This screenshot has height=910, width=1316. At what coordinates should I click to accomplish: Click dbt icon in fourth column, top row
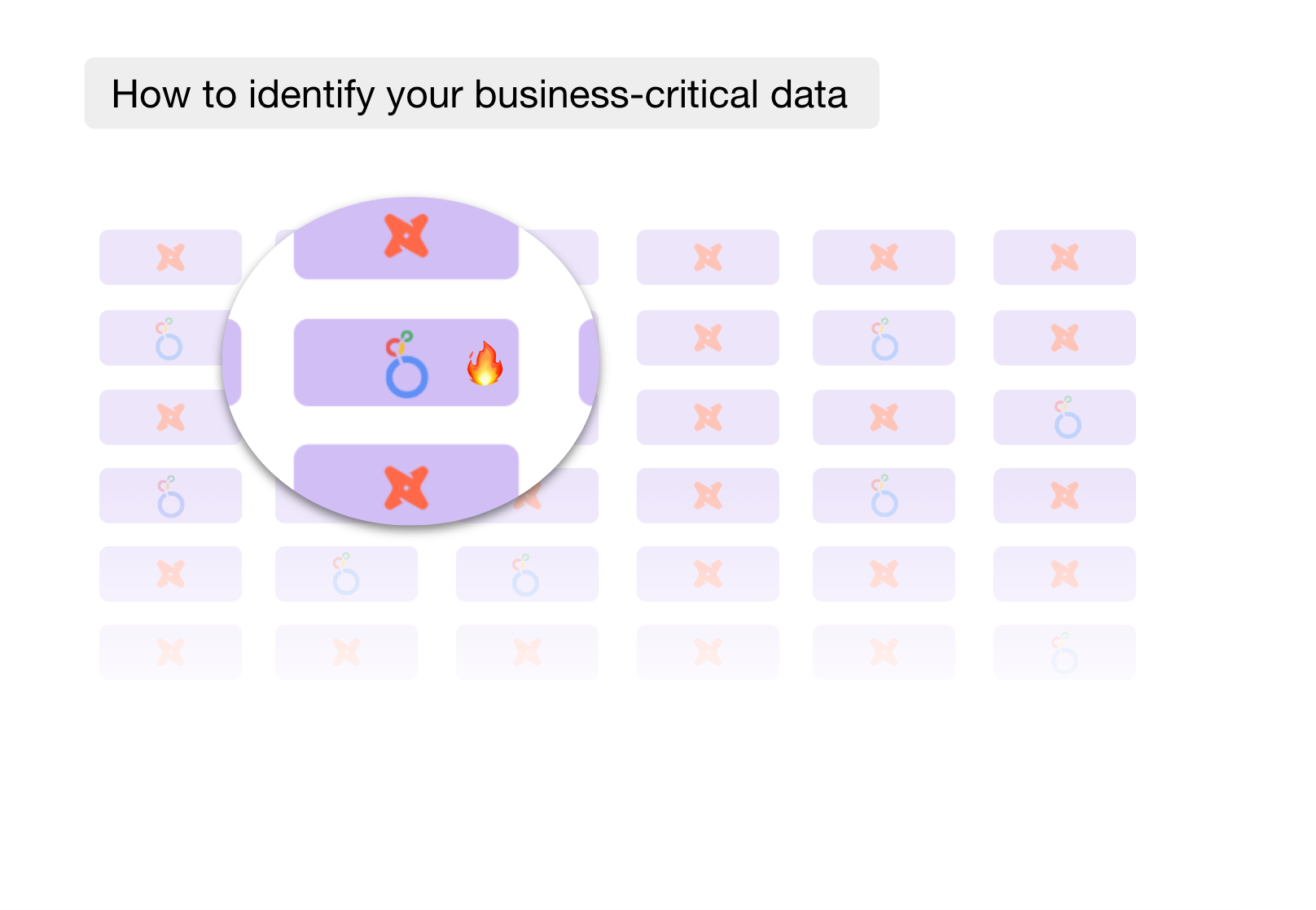pos(708,257)
